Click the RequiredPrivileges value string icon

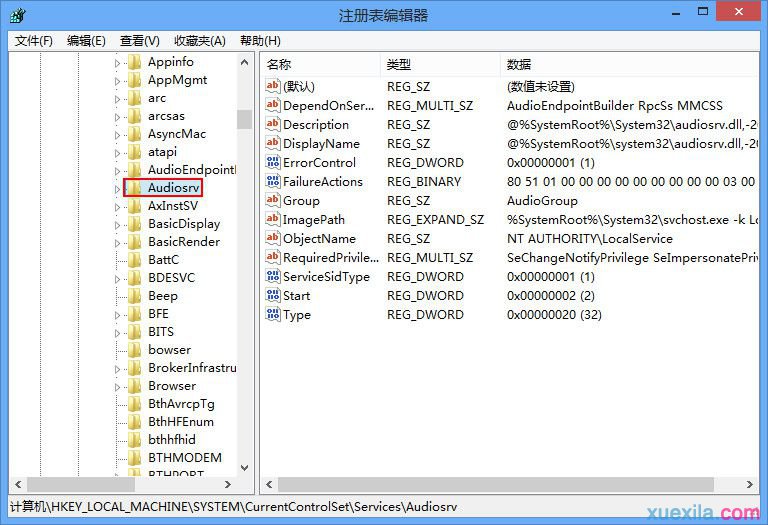pyautogui.click(x=272, y=257)
